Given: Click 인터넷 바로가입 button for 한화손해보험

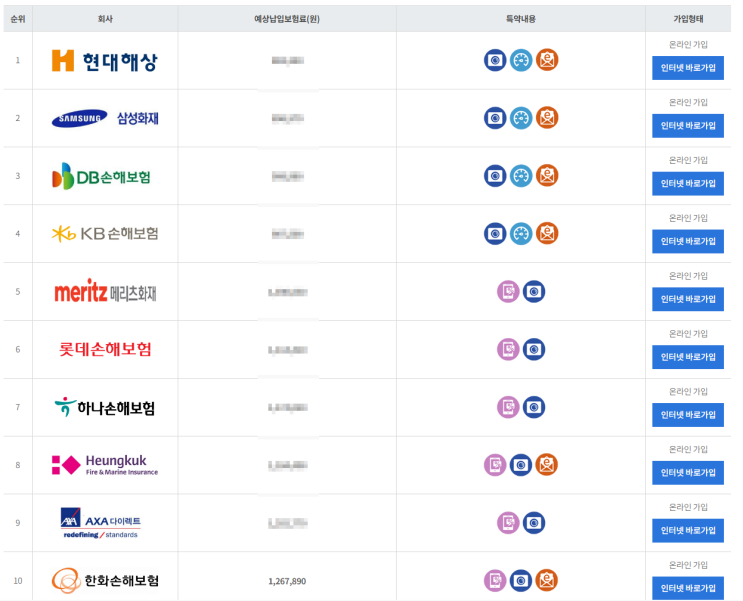Looking at the screenshot, I should [688, 588].
